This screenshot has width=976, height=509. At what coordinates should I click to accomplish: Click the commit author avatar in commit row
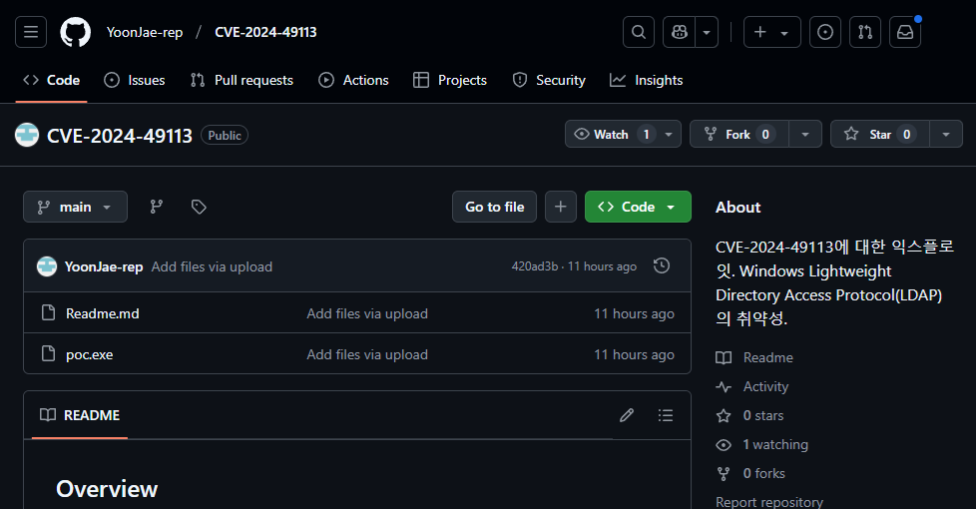(x=47, y=266)
